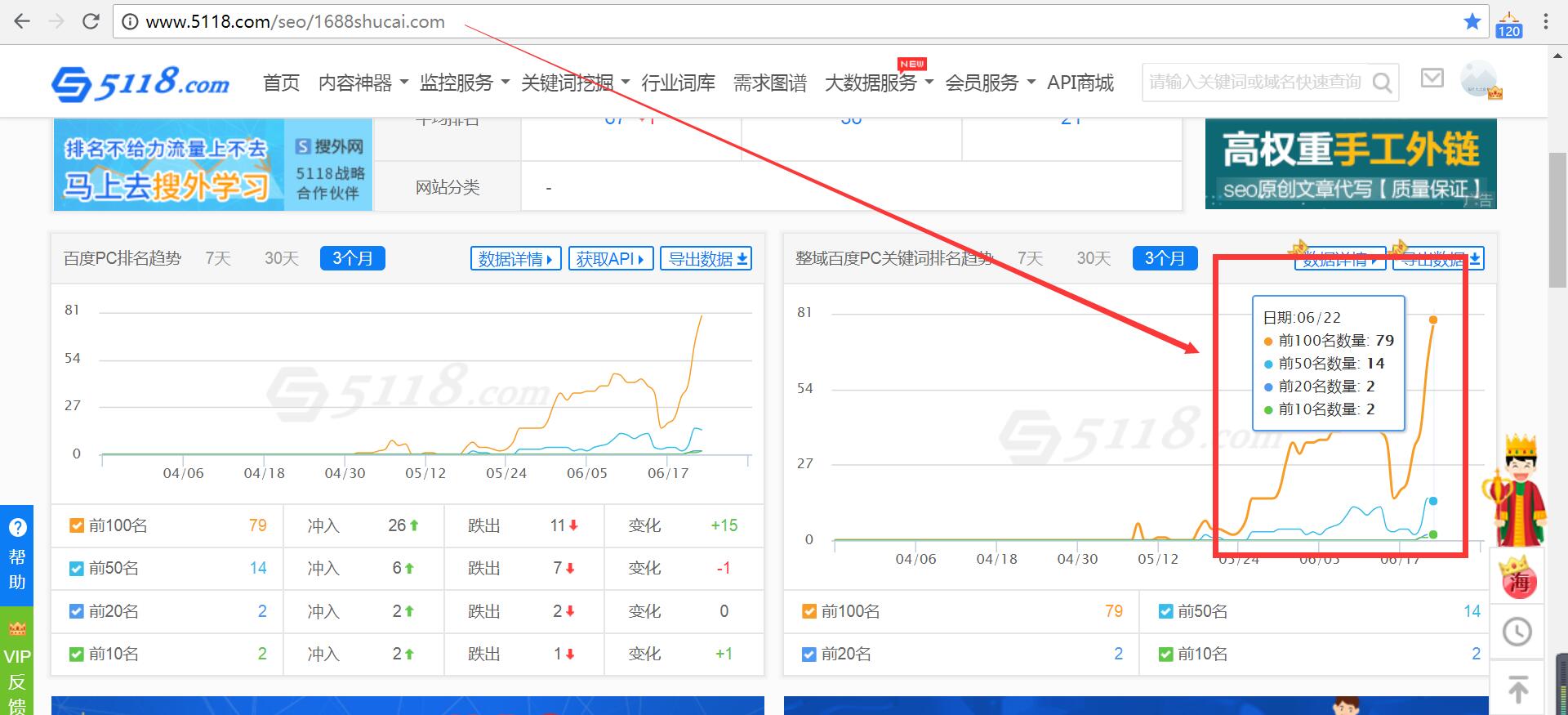
Task: Click the browser back arrow
Action: tap(22, 21)
